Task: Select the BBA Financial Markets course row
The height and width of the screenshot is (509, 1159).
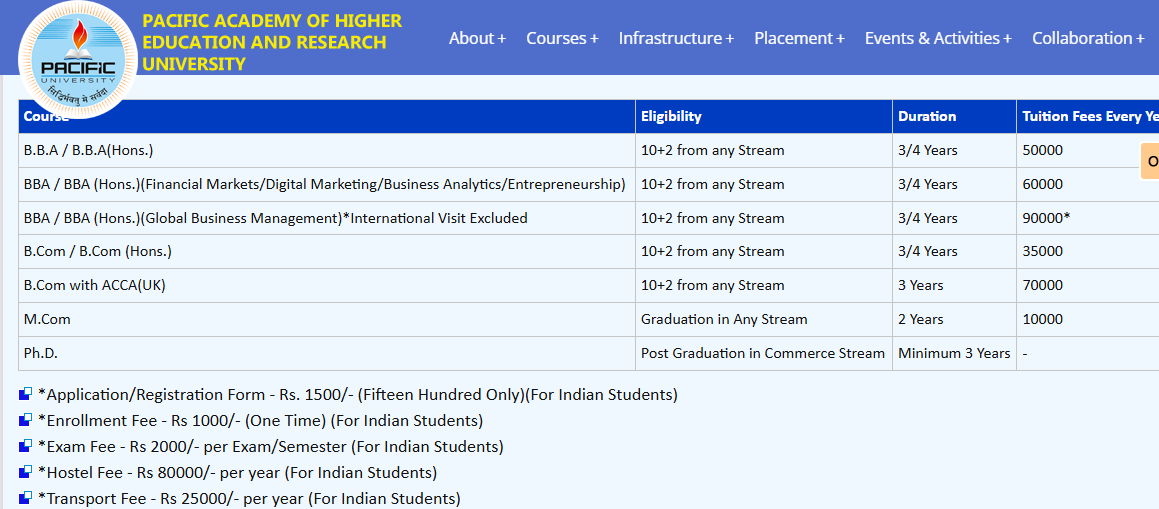Action: pos(327,184)
